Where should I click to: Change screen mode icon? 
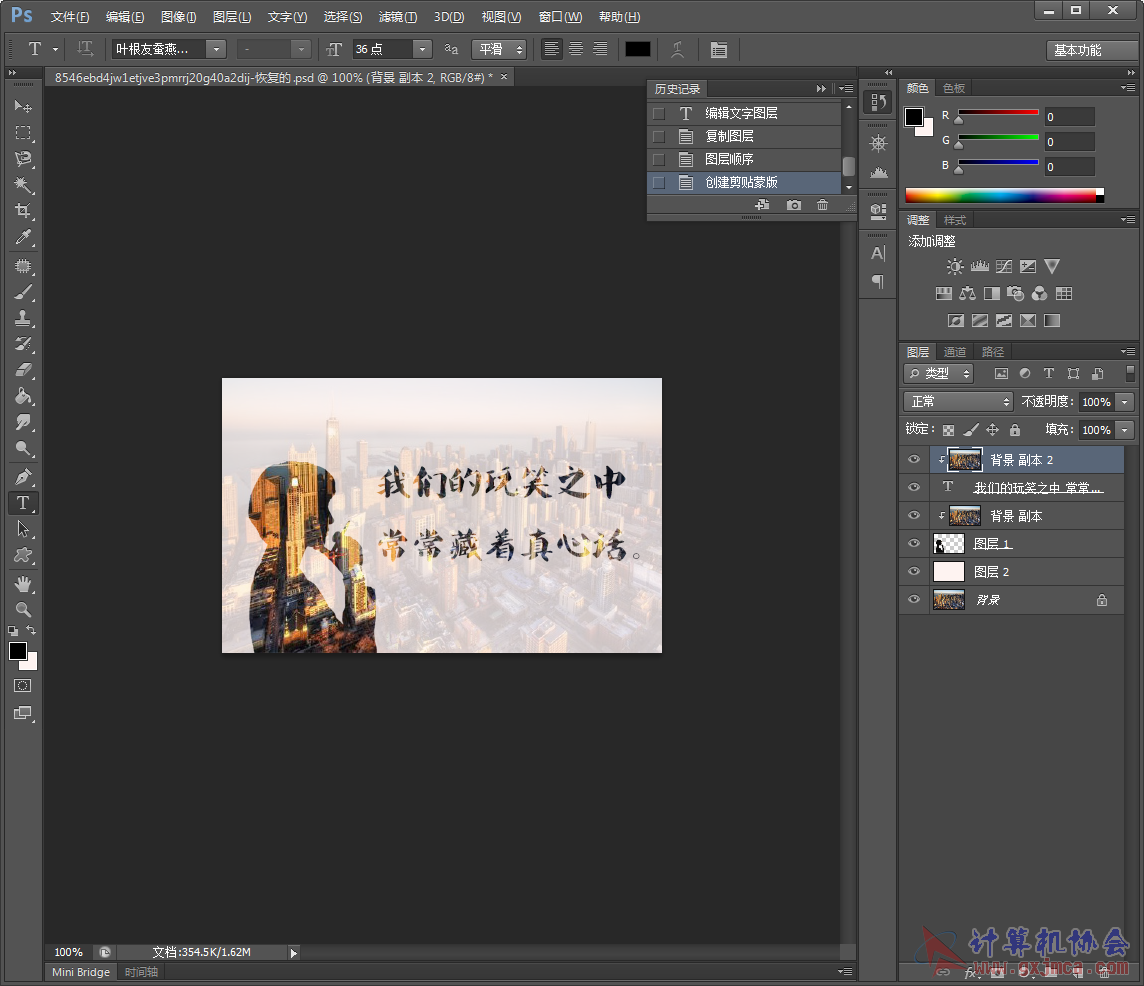pos(23,713)
